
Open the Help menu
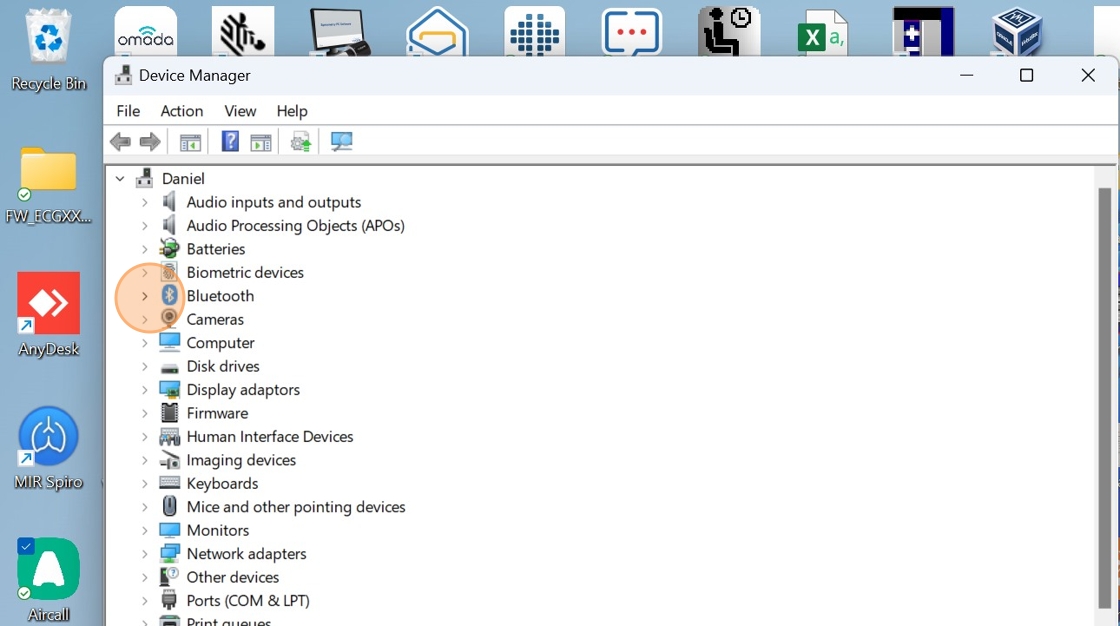[292, 111]
